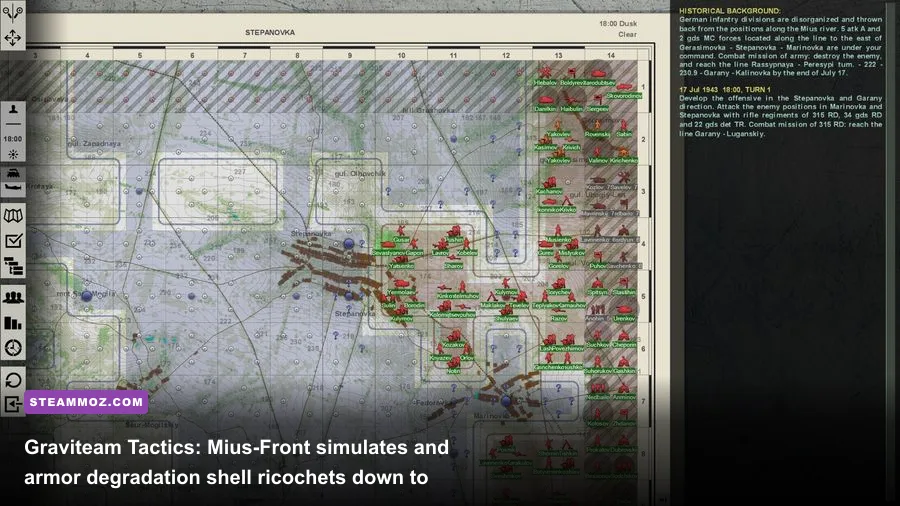Select the Gusar unit marker
This screenshot has width=900, height=506.
click(x=401, y=233)
